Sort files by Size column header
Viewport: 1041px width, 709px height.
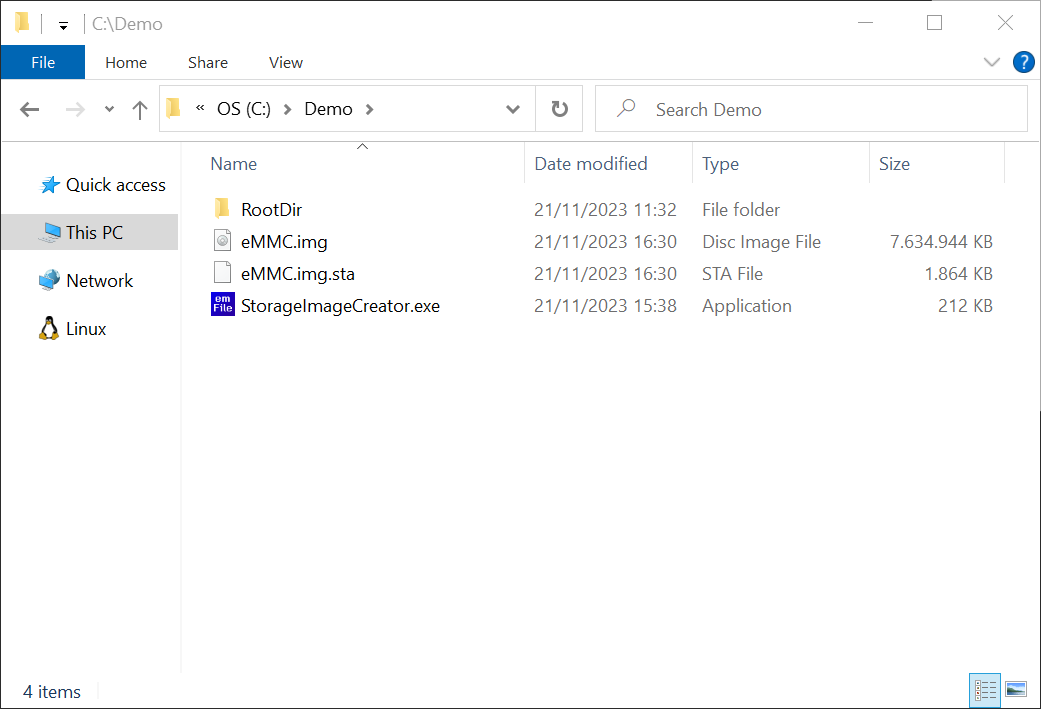(894, 164)
